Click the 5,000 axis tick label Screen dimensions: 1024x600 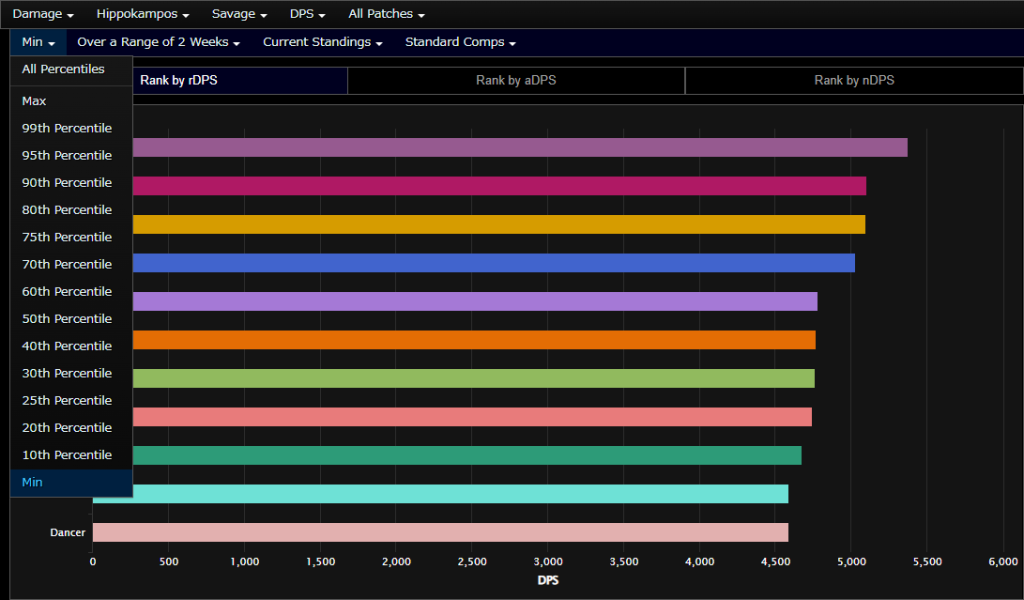point(851,562)
